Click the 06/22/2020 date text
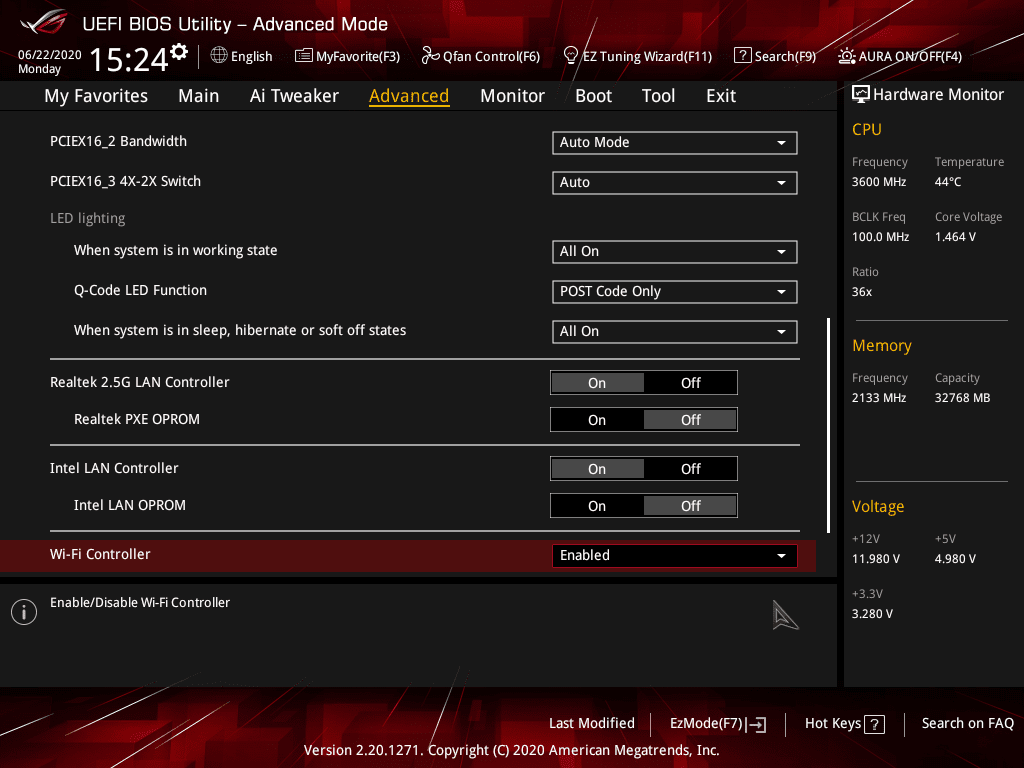Viewport: 1024px width, 768px height. point(50,54)
